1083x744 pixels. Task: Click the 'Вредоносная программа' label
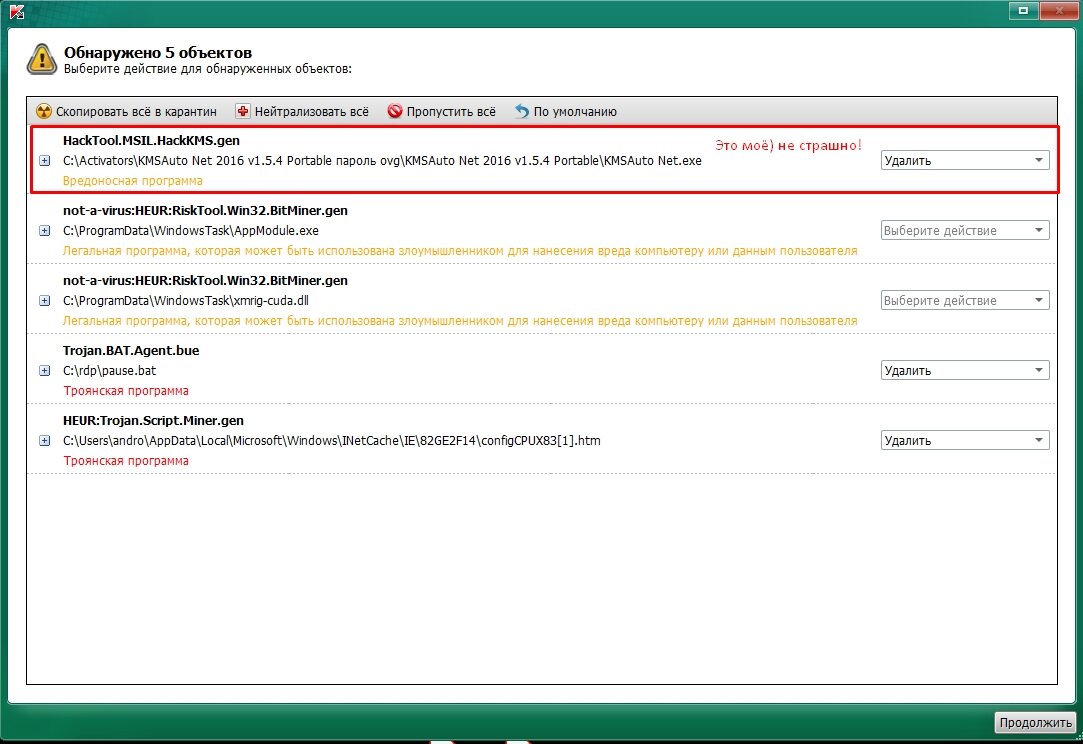pos(133,181)
